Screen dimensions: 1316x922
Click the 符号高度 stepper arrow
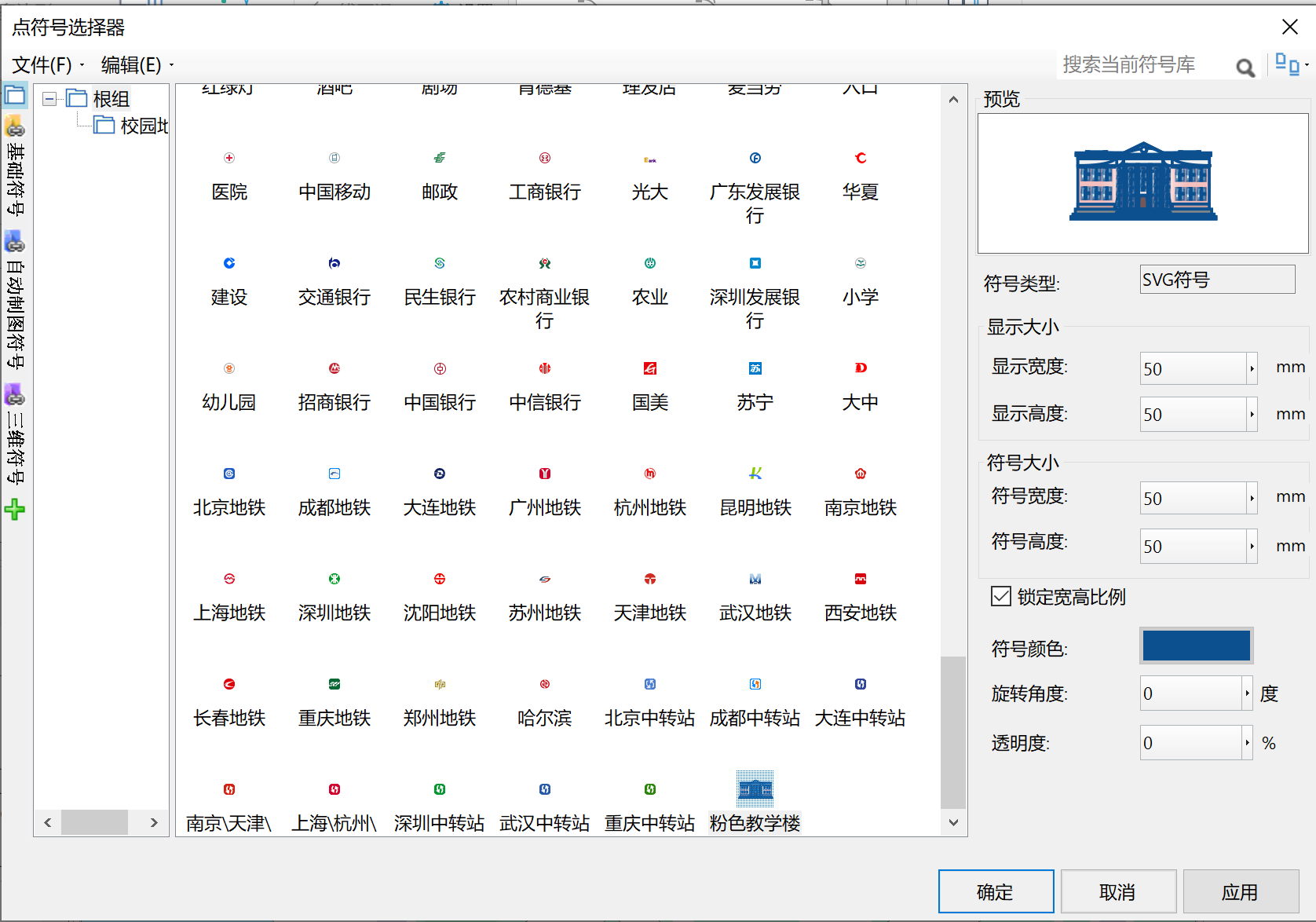click(1252, 546)
